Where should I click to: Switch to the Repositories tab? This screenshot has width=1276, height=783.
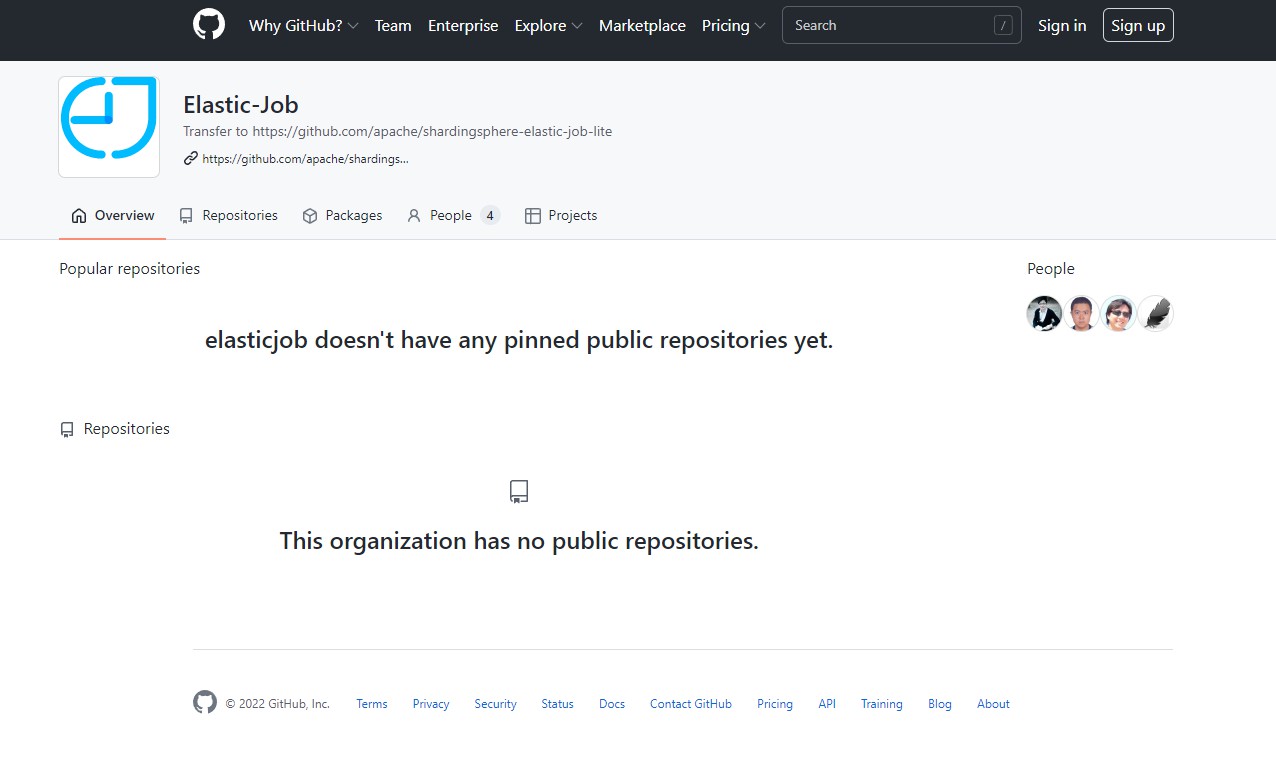coord(228,215)
